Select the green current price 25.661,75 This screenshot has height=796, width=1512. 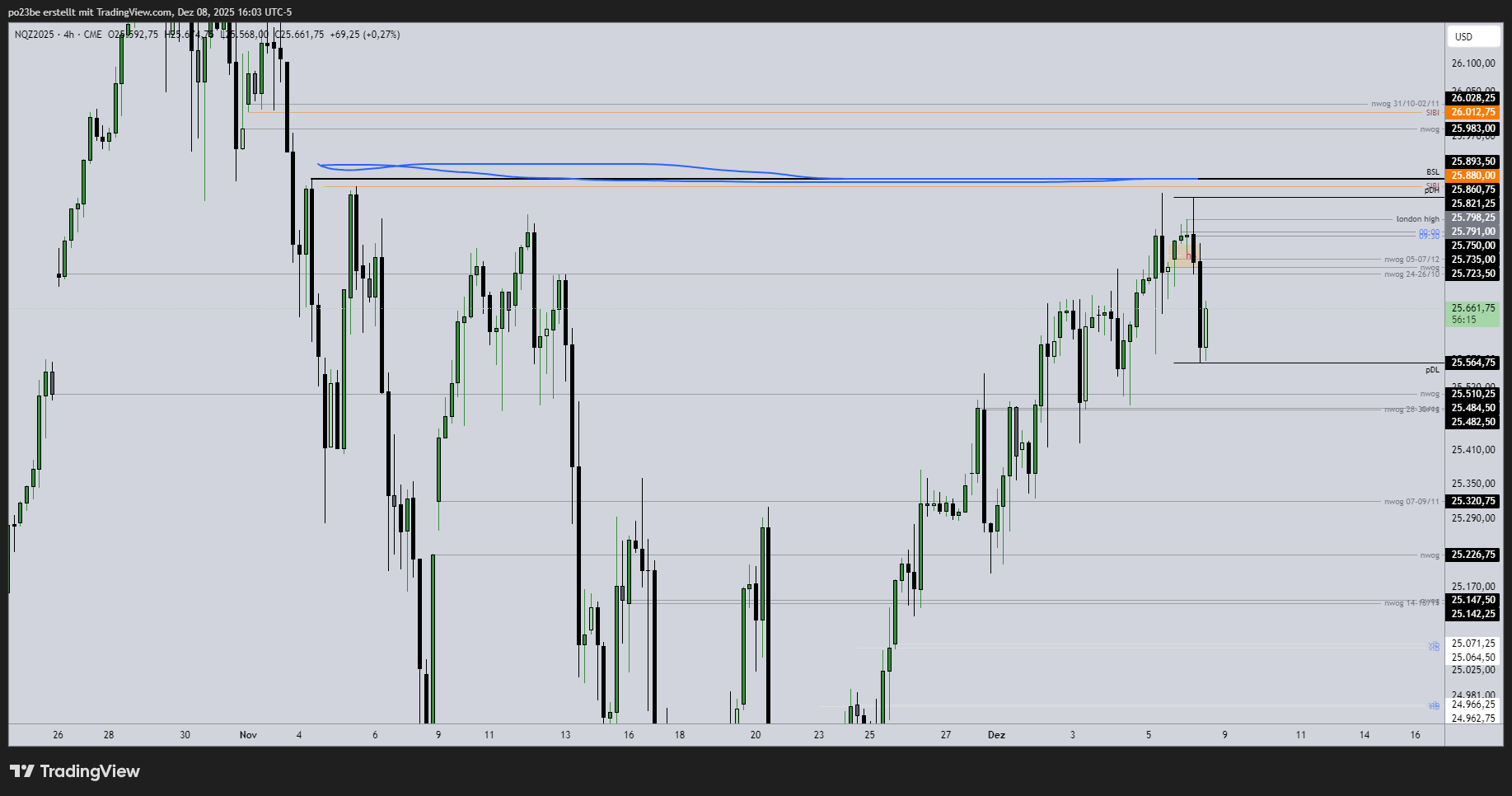pyautogui.click(x=1473, y=307)
